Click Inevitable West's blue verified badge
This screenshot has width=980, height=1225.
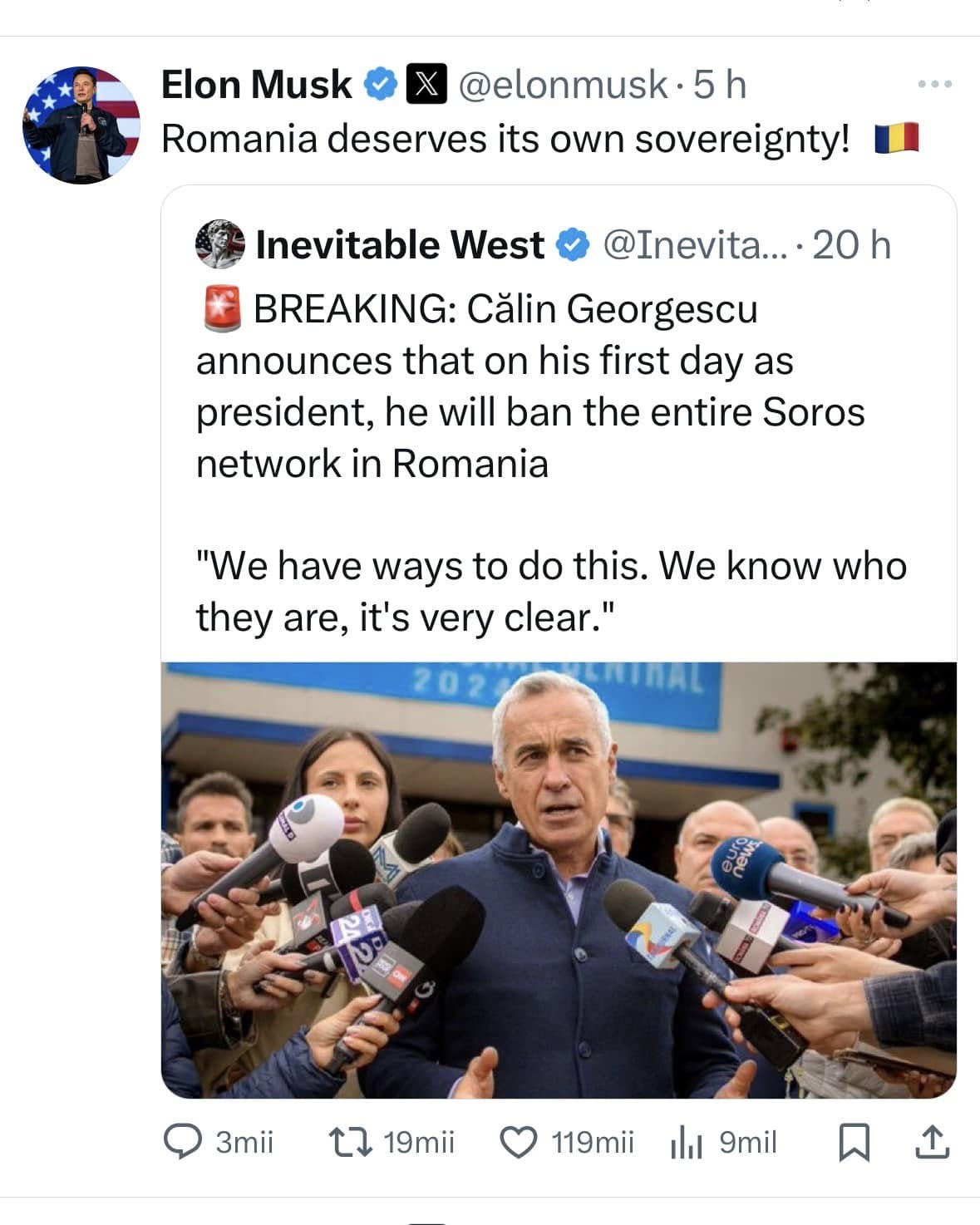click(x=573, y=245)
